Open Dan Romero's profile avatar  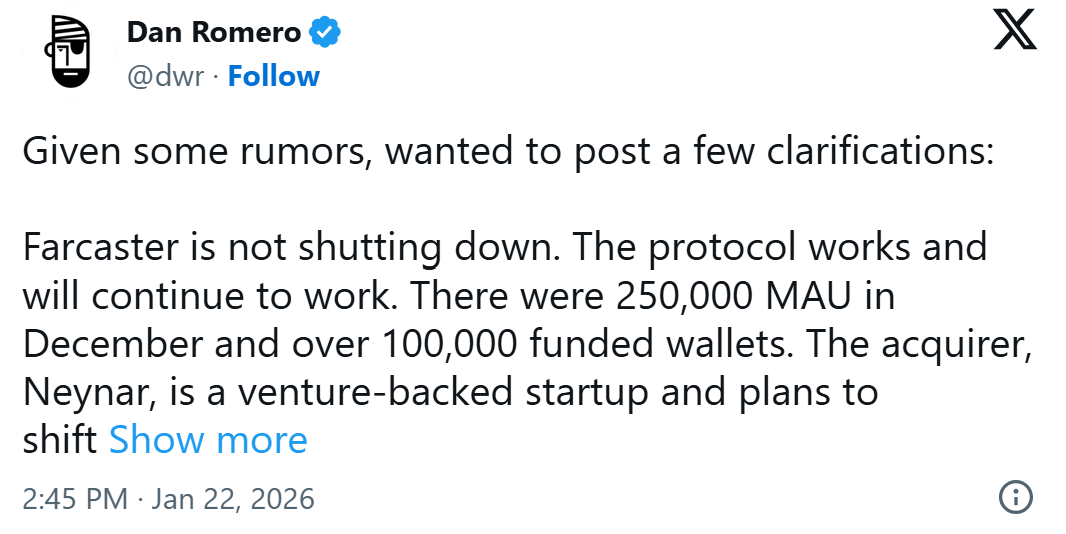tap(67, 55)
